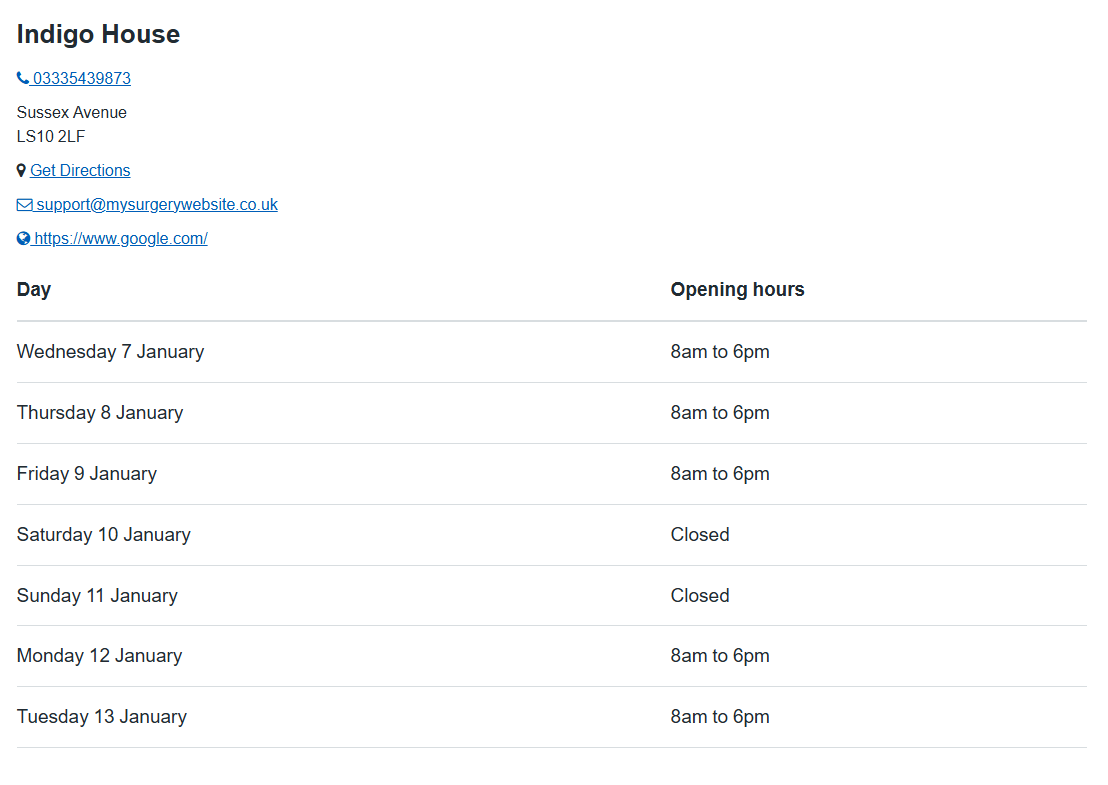Click the LS10 2LF postcode text

pyautogui.click(x=51, y=136)
